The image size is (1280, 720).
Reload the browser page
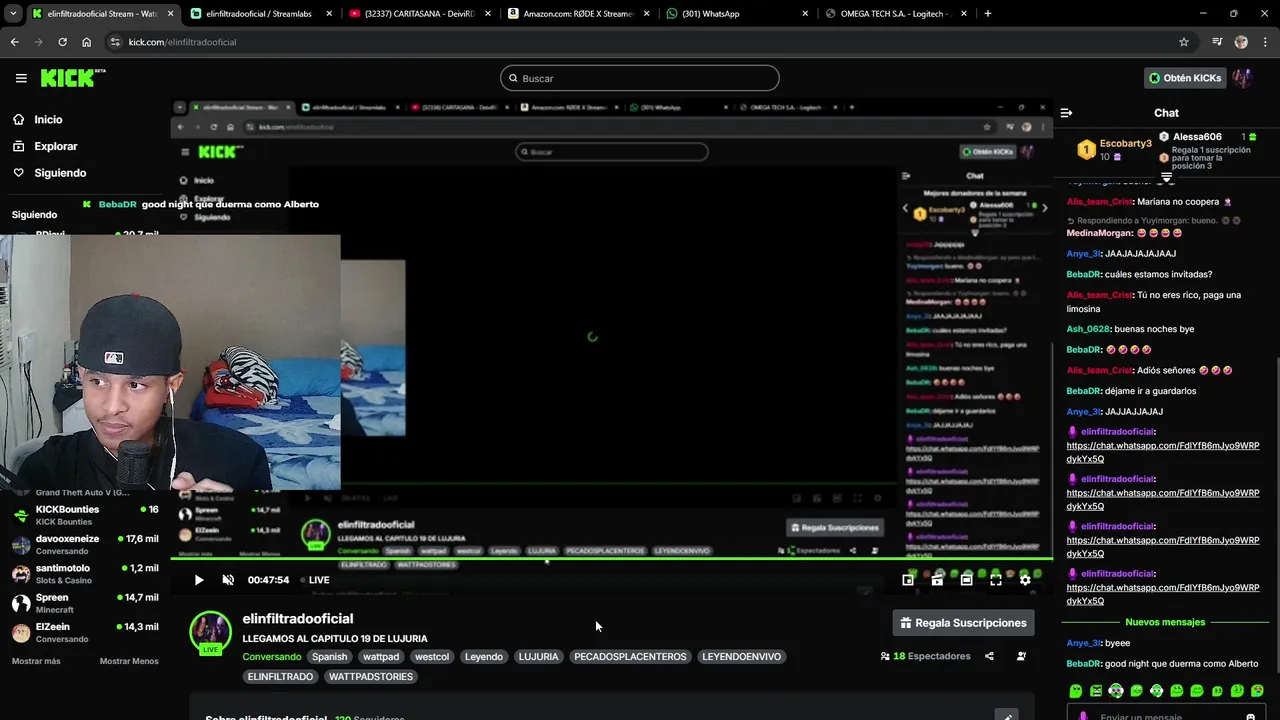pyautogui.click(x=62, y=42)
